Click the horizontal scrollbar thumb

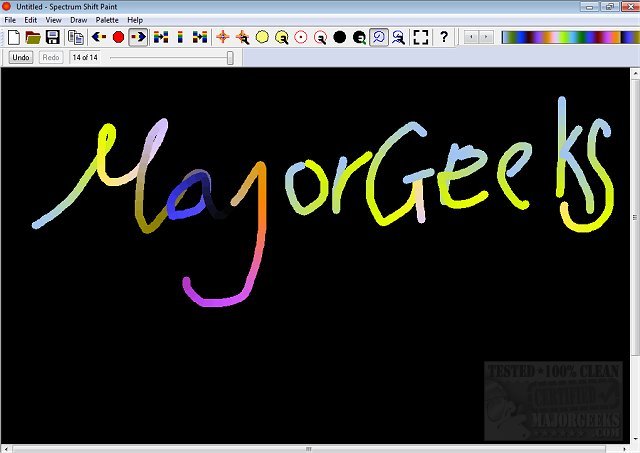pyautogui.click(x=309, y=449)
